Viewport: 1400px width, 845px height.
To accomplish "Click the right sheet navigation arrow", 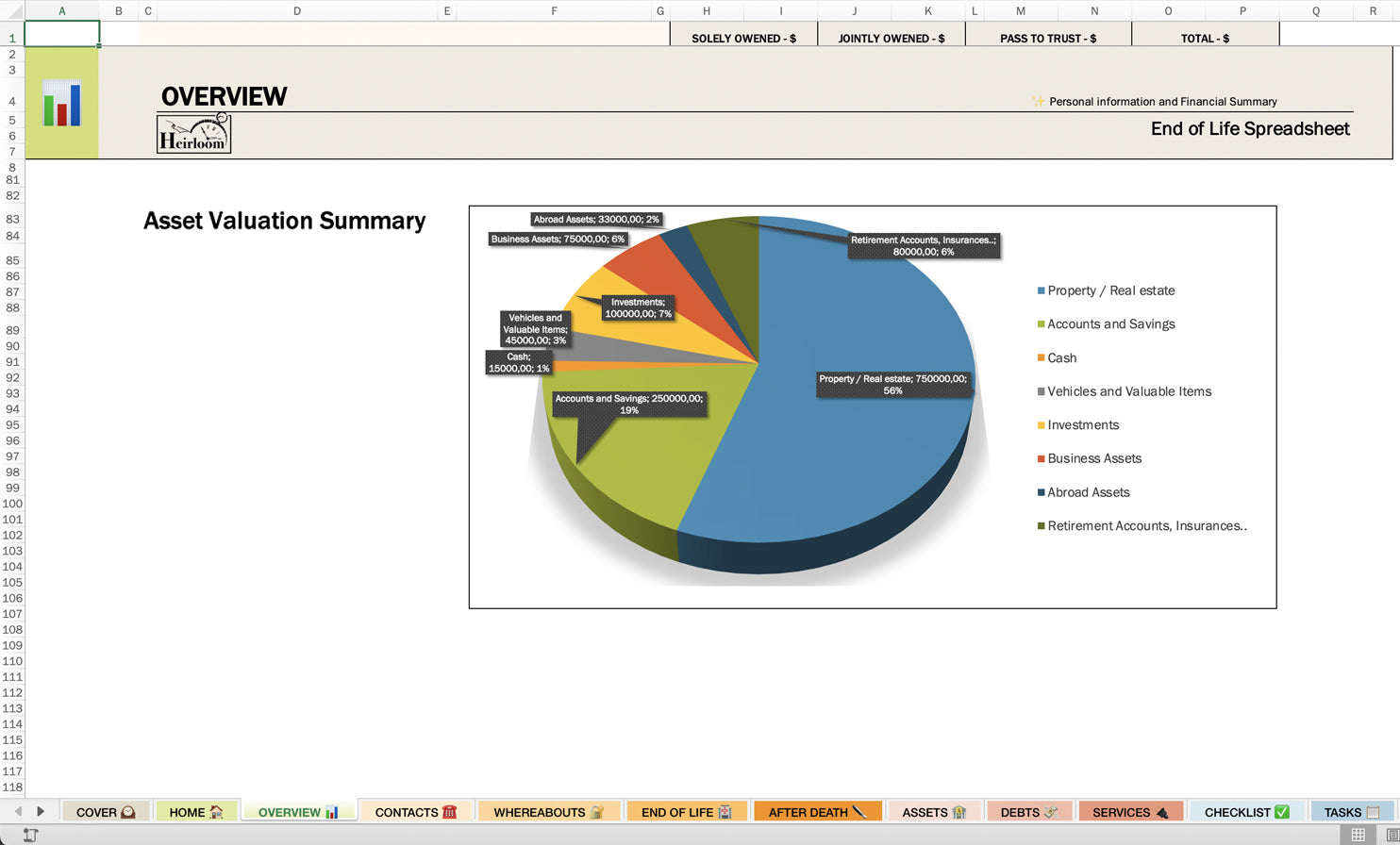I will pyautogui.click(x=42, y=811).
